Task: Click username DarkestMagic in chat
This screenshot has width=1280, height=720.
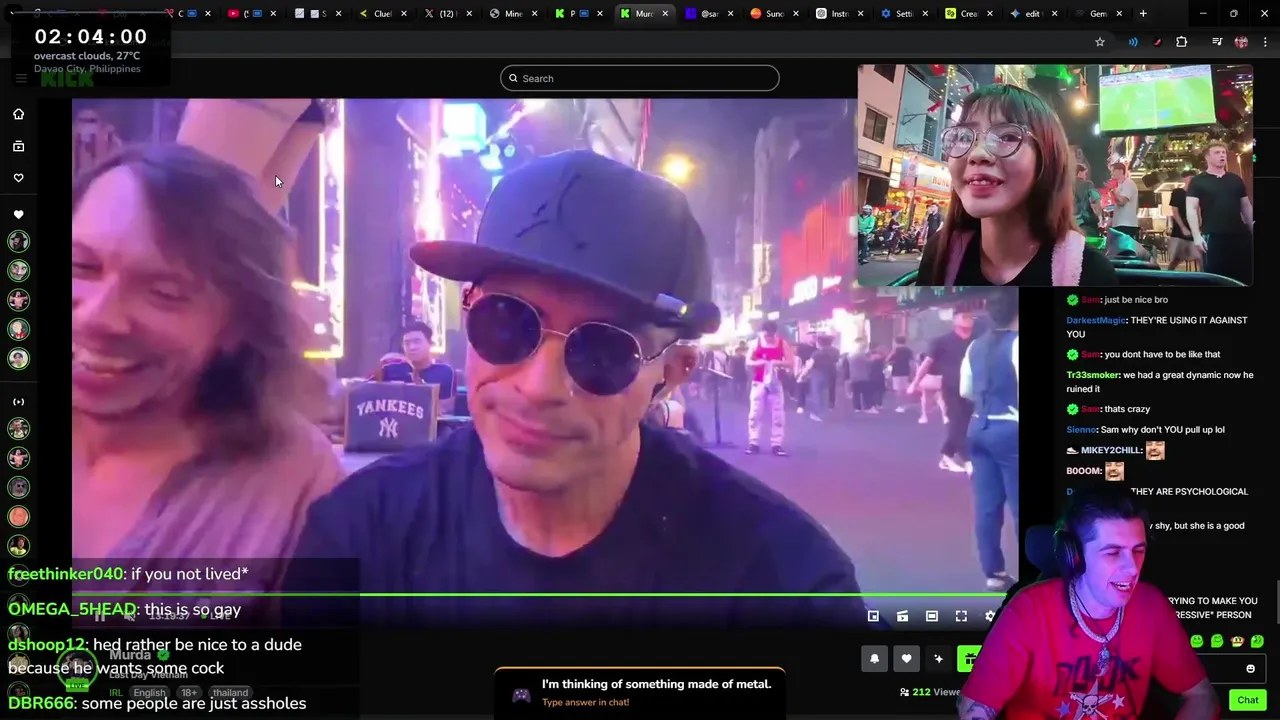Action: [x=1096, y=320]
